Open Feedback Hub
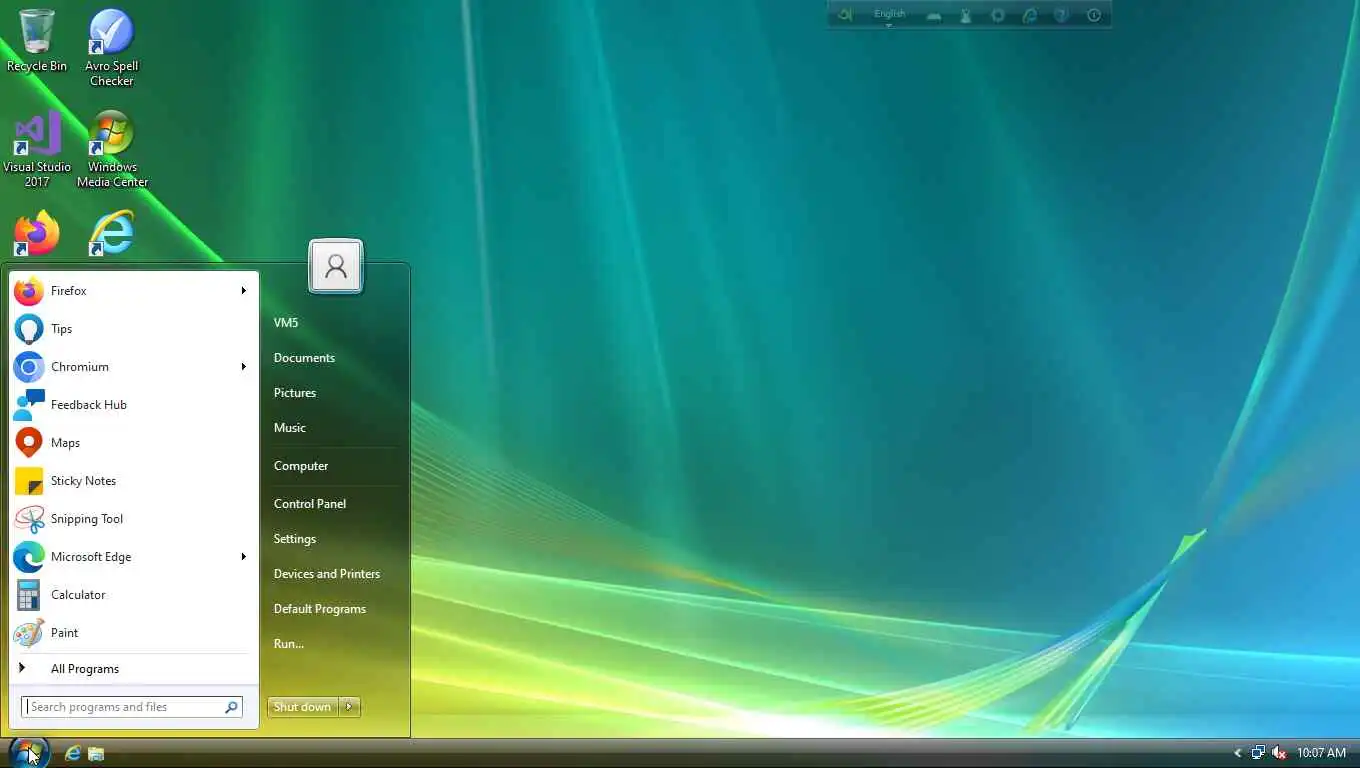 click(133, 405)
